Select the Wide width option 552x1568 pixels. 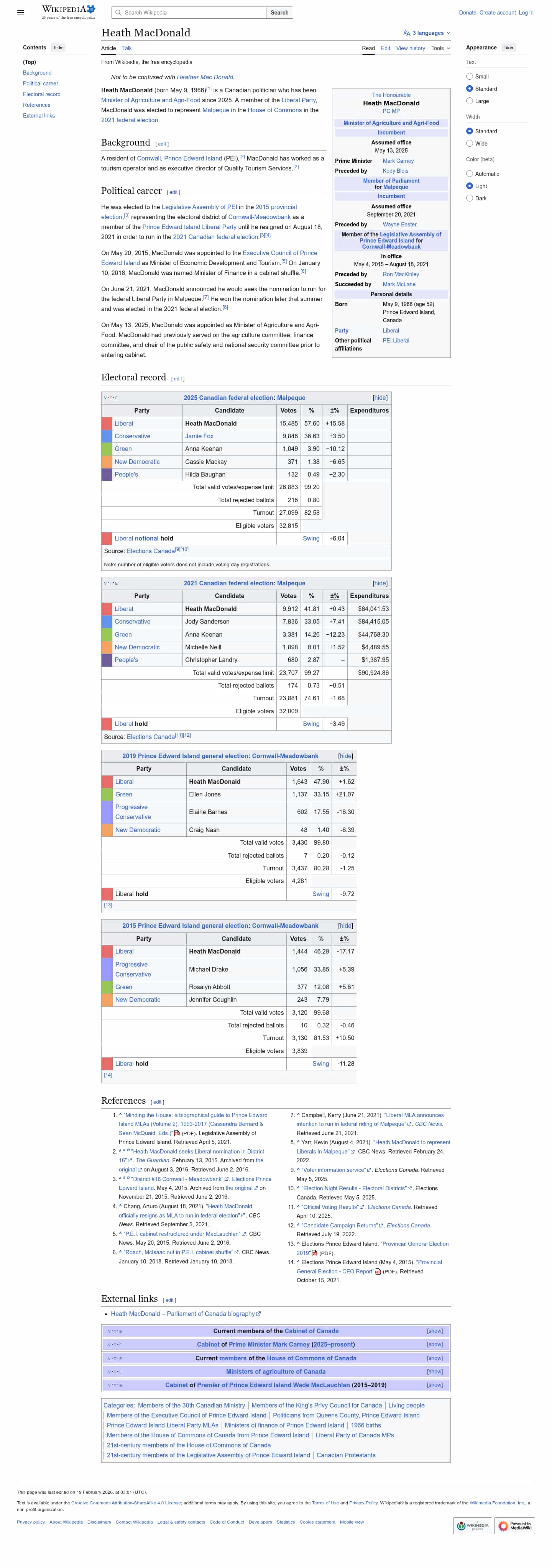pos(469,144)
